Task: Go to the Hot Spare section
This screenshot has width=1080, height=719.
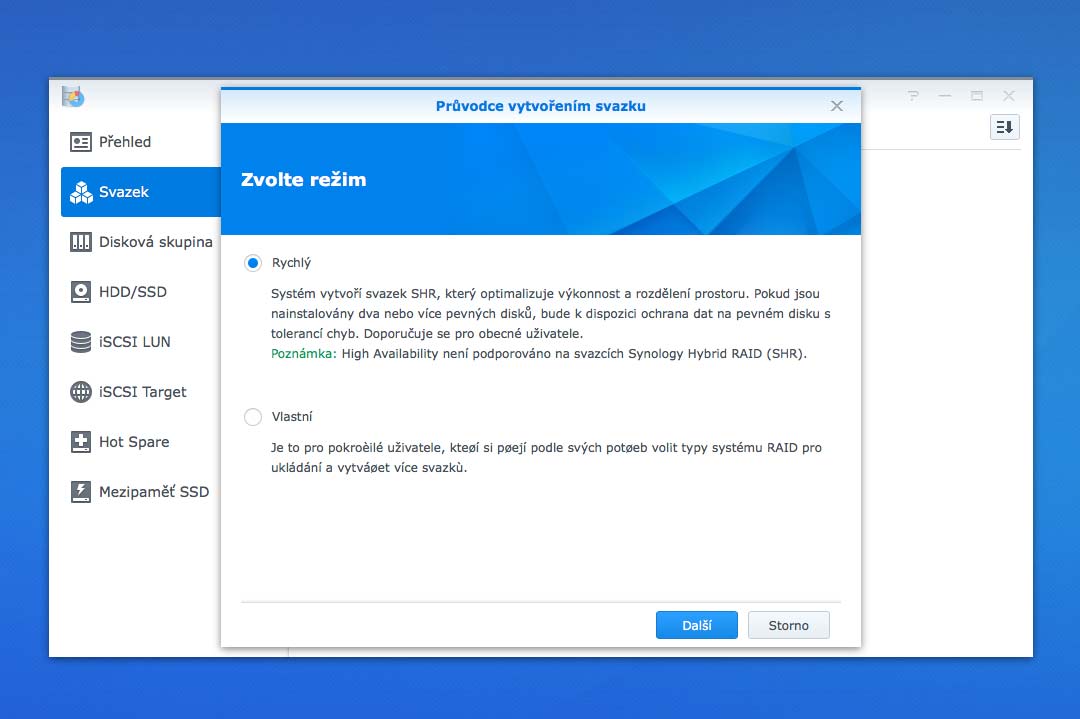Action: coord(134,442)
